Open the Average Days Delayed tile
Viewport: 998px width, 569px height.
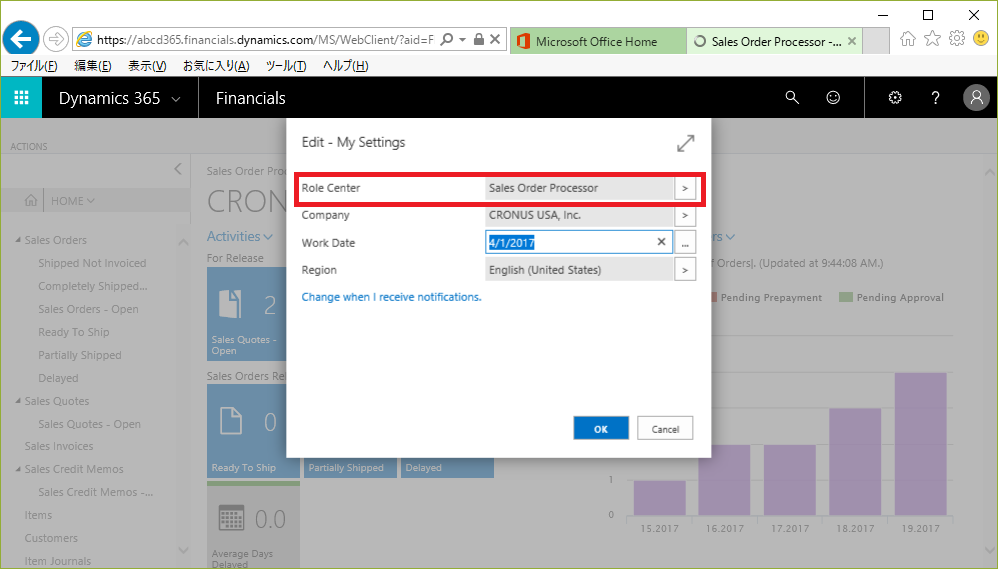253,525
